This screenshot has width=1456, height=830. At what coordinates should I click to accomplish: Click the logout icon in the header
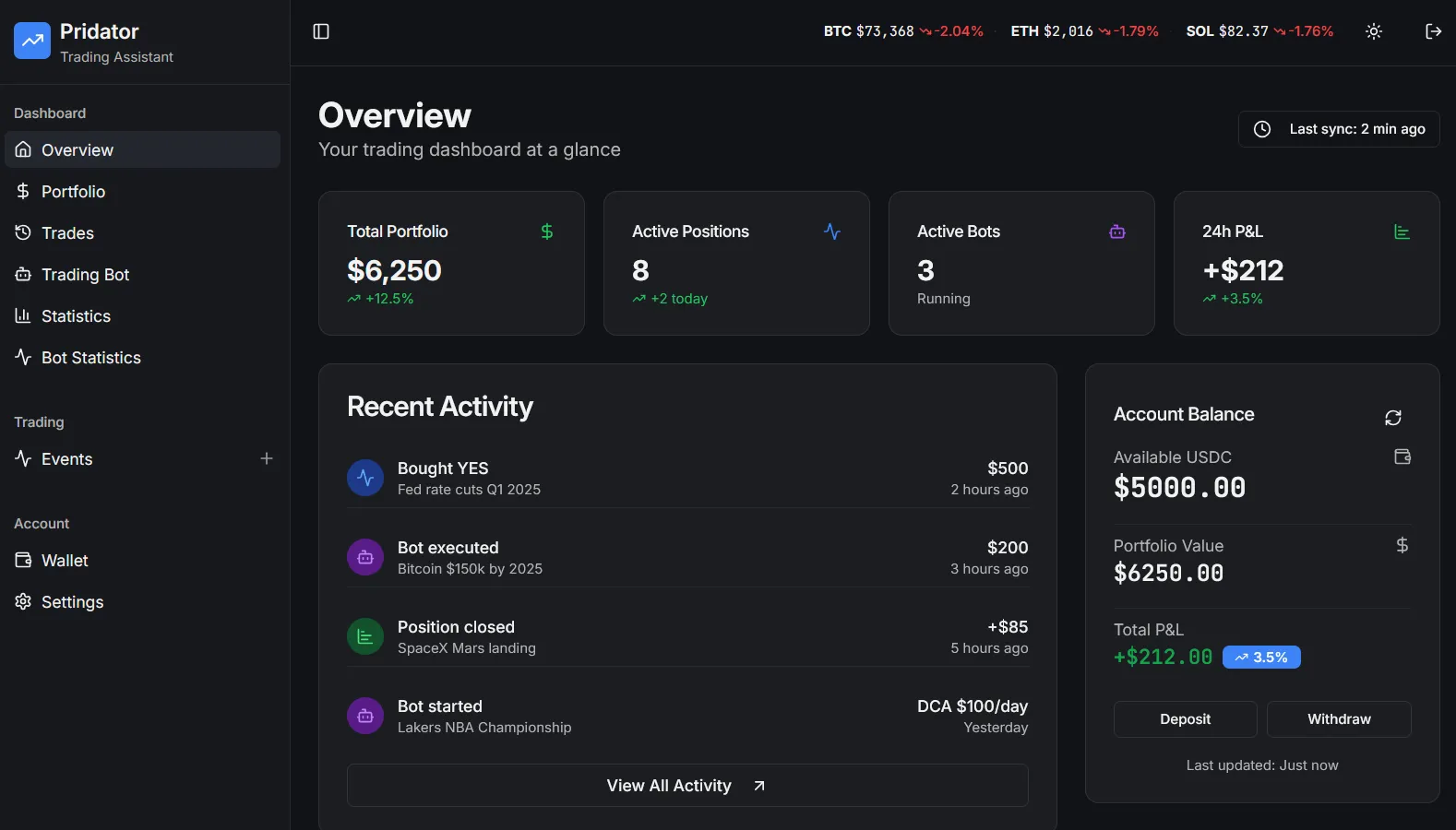tap(1433, 31)
